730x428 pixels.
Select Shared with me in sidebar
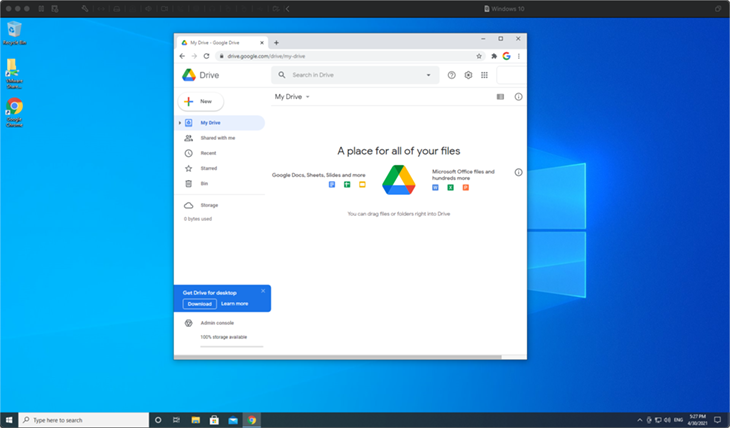(217, 138)
